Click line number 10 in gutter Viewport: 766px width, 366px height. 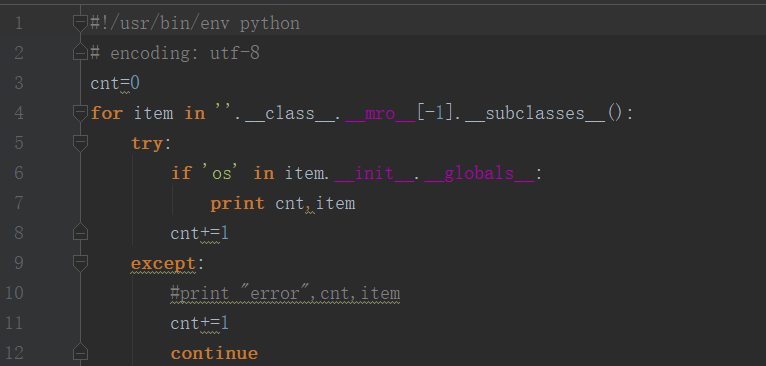pos(14,293)
